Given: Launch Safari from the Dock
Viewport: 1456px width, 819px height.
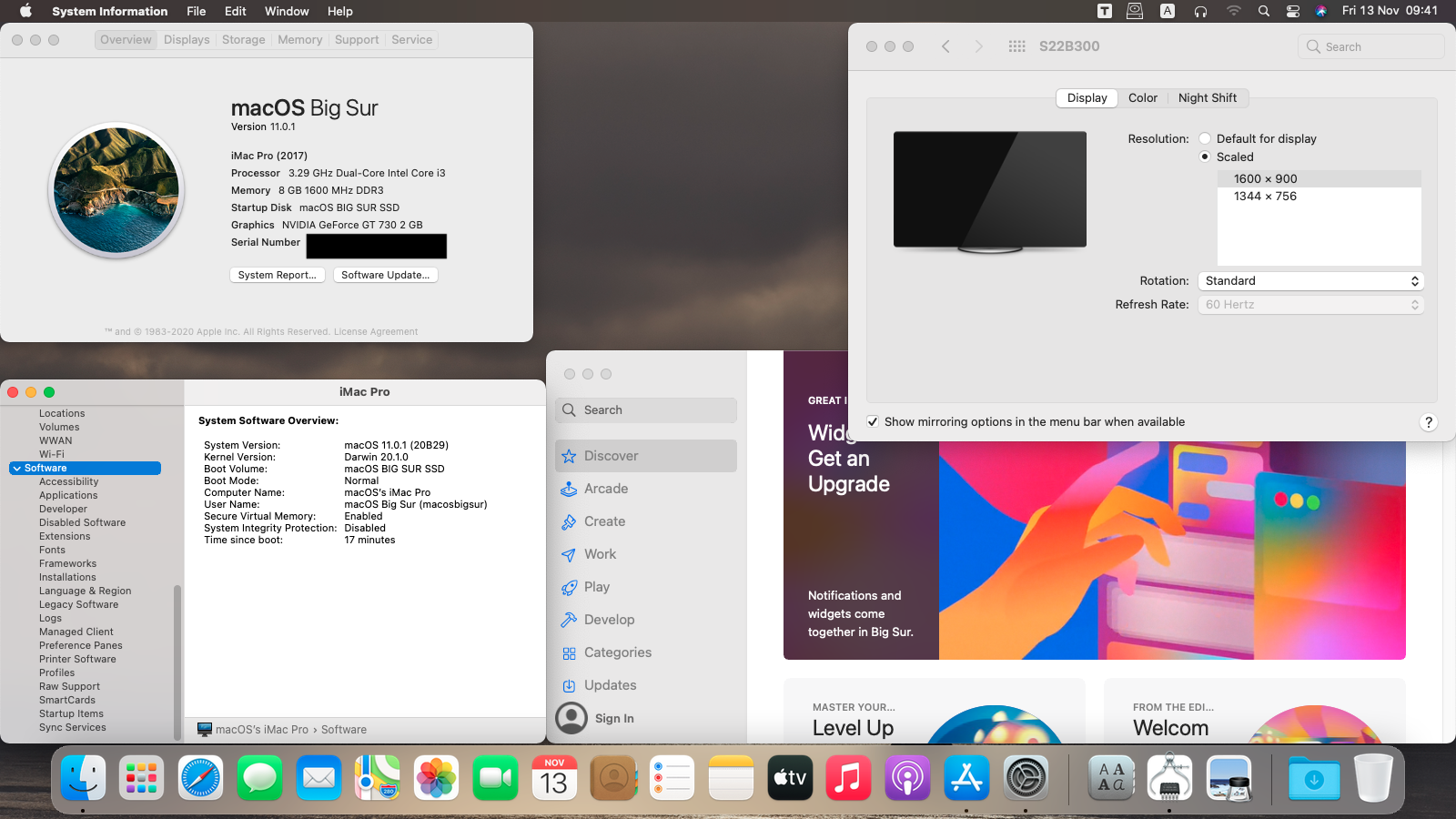Looking at the screenshot, I should coord(200,778).
